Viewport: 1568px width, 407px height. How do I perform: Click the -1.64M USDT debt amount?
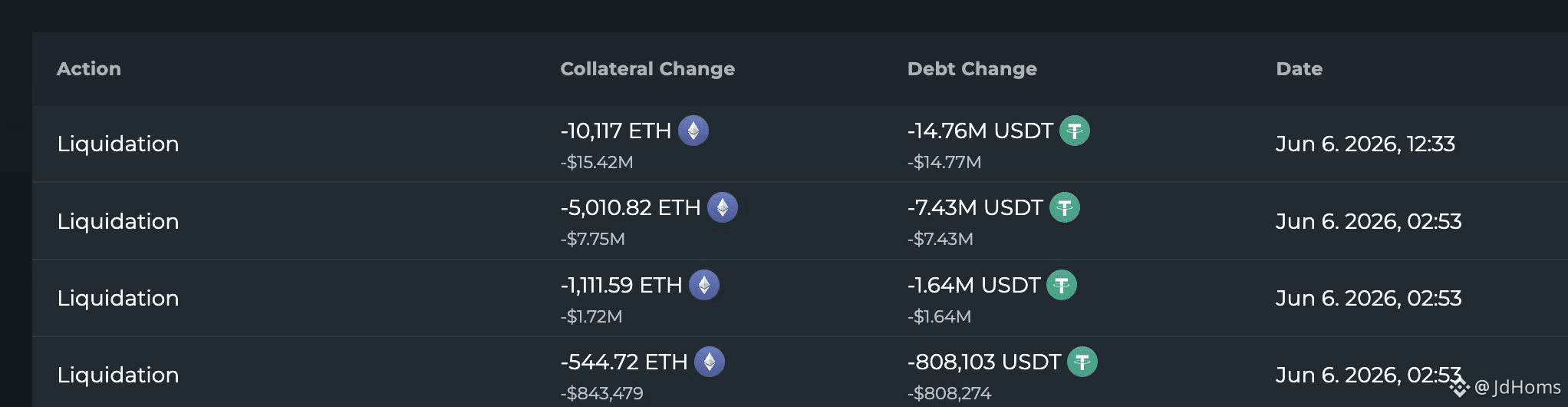973,285
